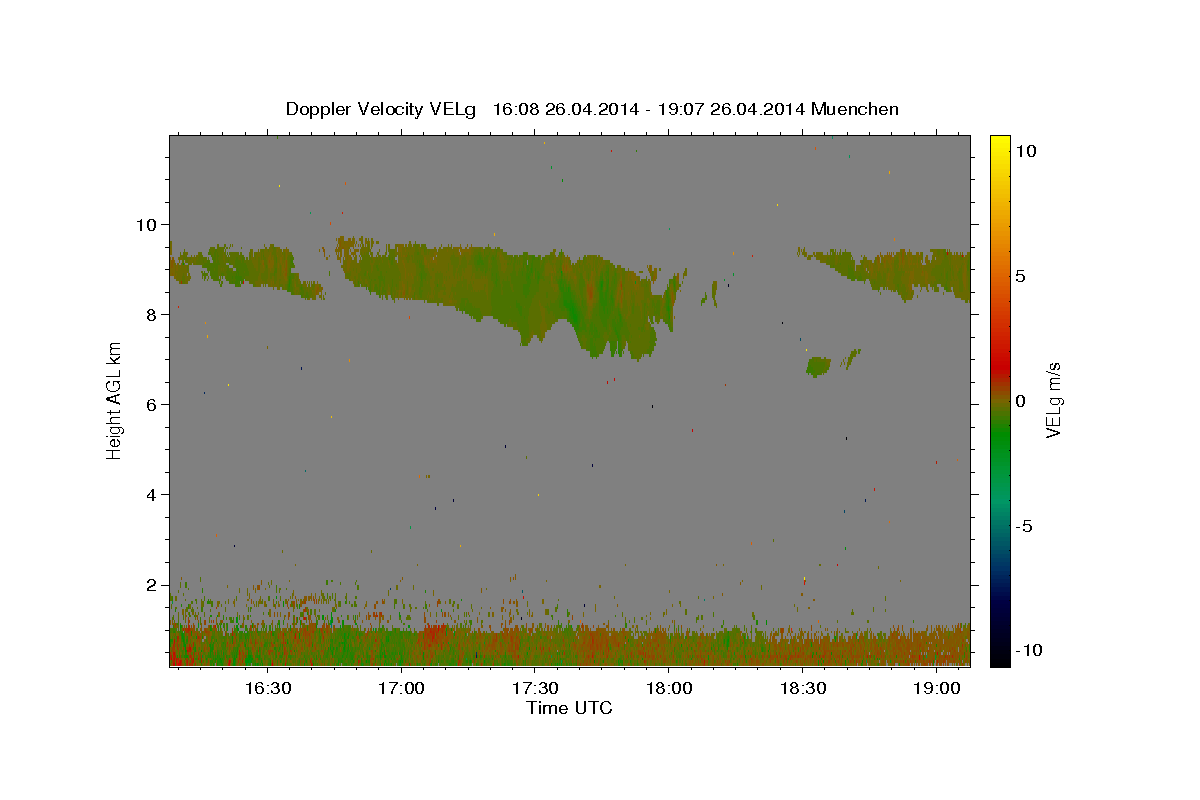Click the 17:00 time tick label
Image resolution: width=1200 pixels, height=800 pixels.
(x=401, y=689)
